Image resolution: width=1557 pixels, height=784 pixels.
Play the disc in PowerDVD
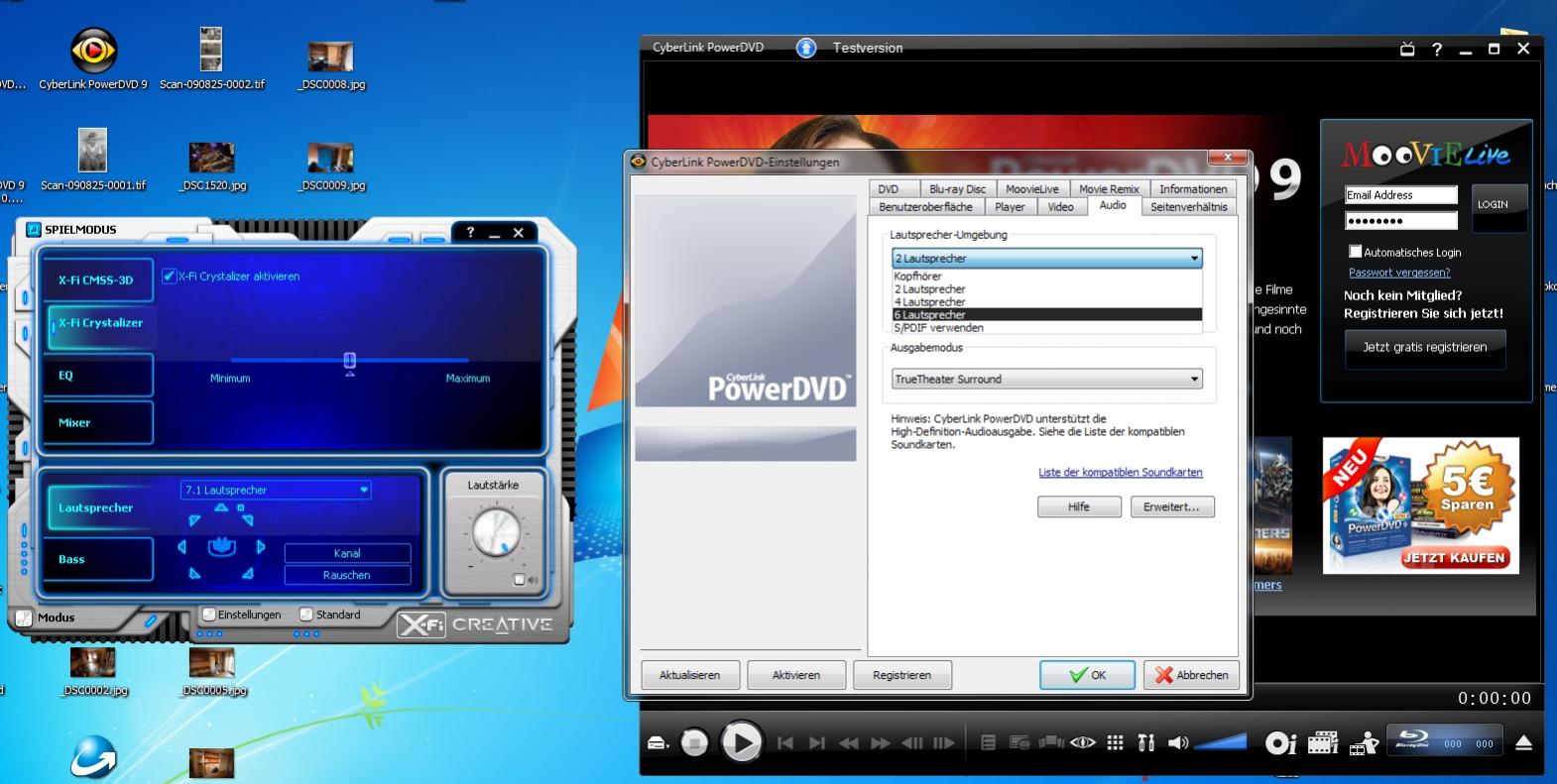point(741,741)
